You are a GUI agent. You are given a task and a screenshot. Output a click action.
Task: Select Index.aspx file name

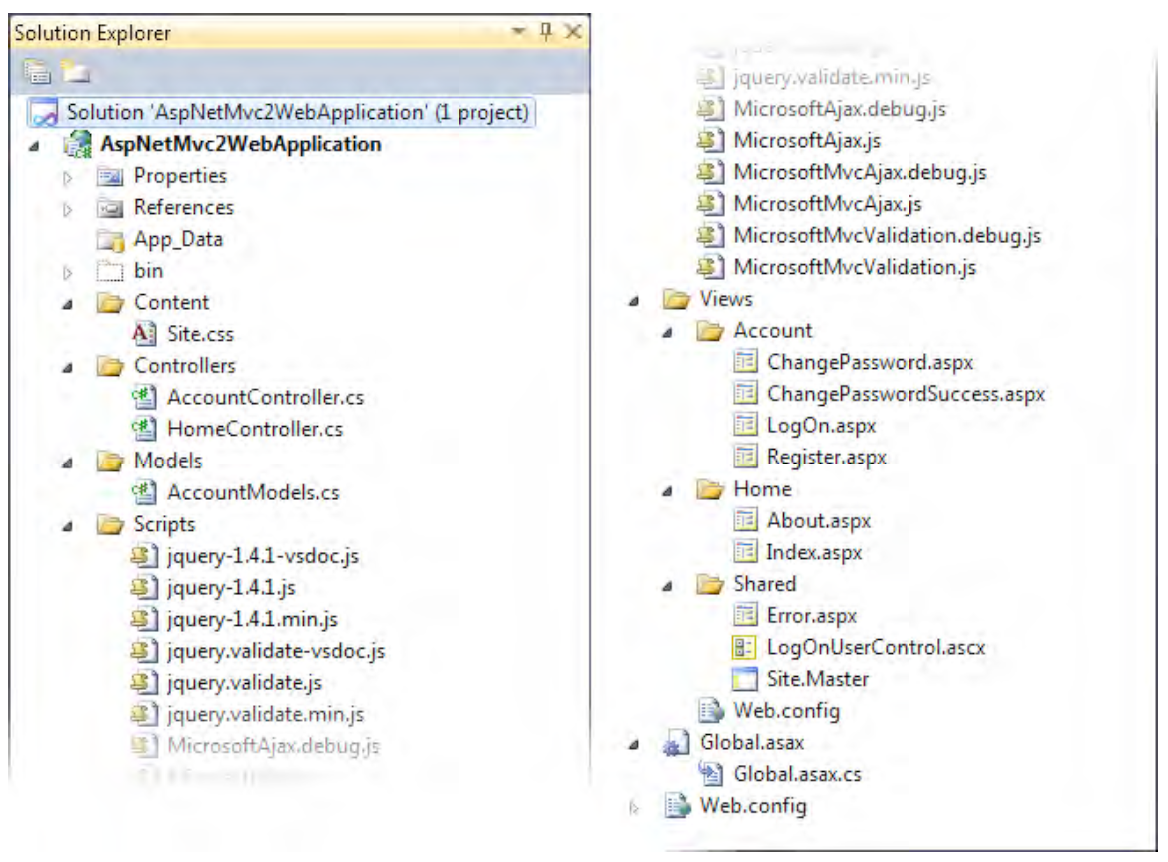click(814, 552)
